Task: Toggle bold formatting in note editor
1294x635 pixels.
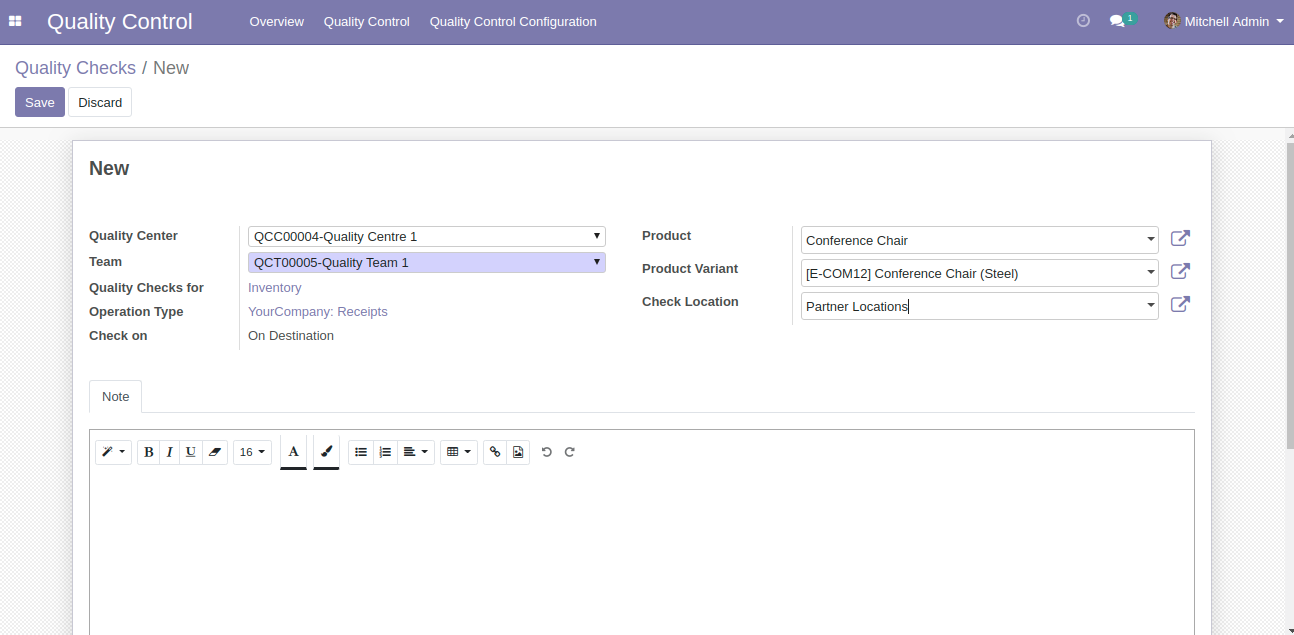Action: pyautogui.click(x=149, y=452)
